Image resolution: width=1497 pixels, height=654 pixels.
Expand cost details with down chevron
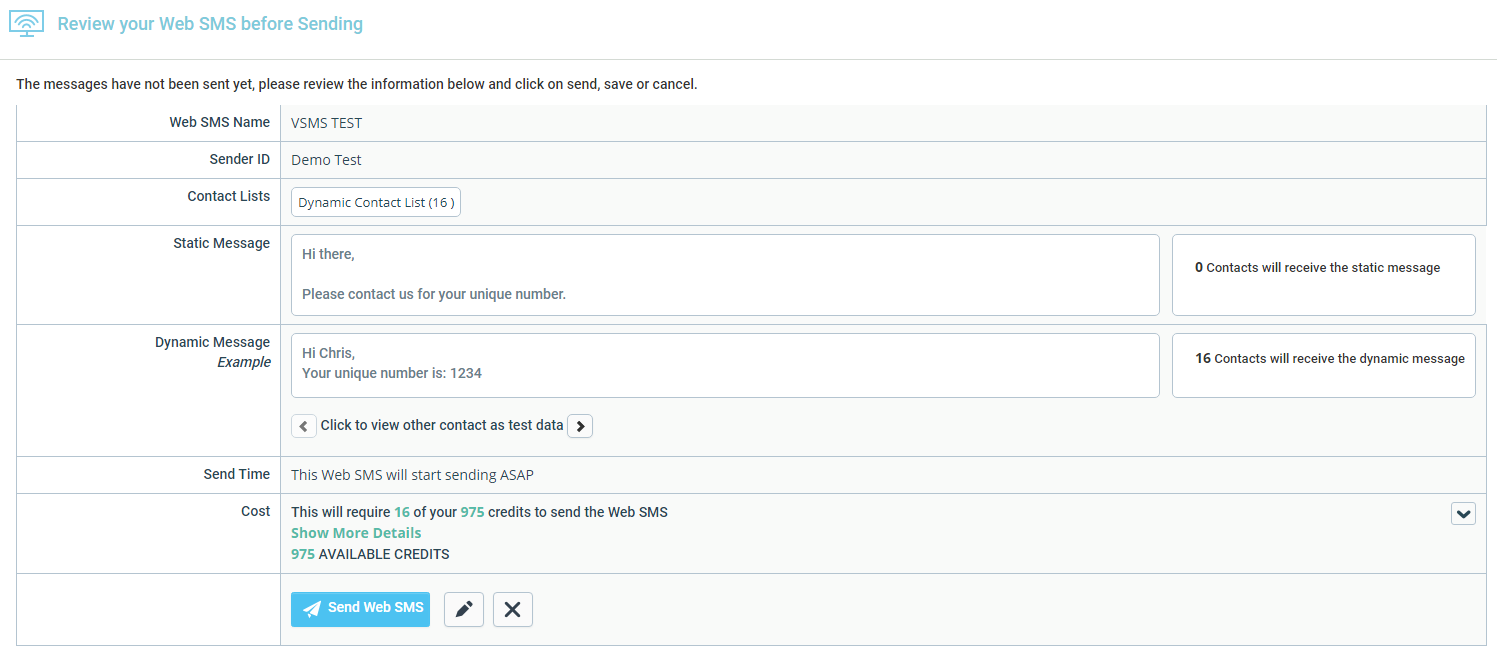pyautogui.click(x=1463, y=513)
